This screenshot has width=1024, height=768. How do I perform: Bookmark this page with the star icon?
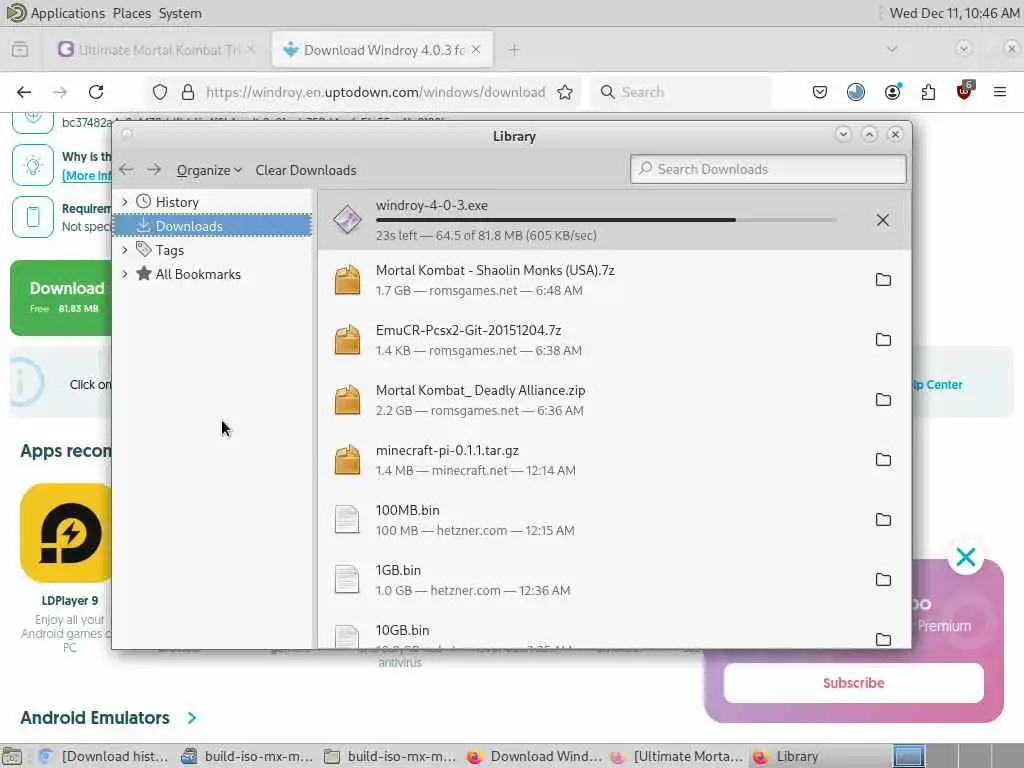click(565, 92)
